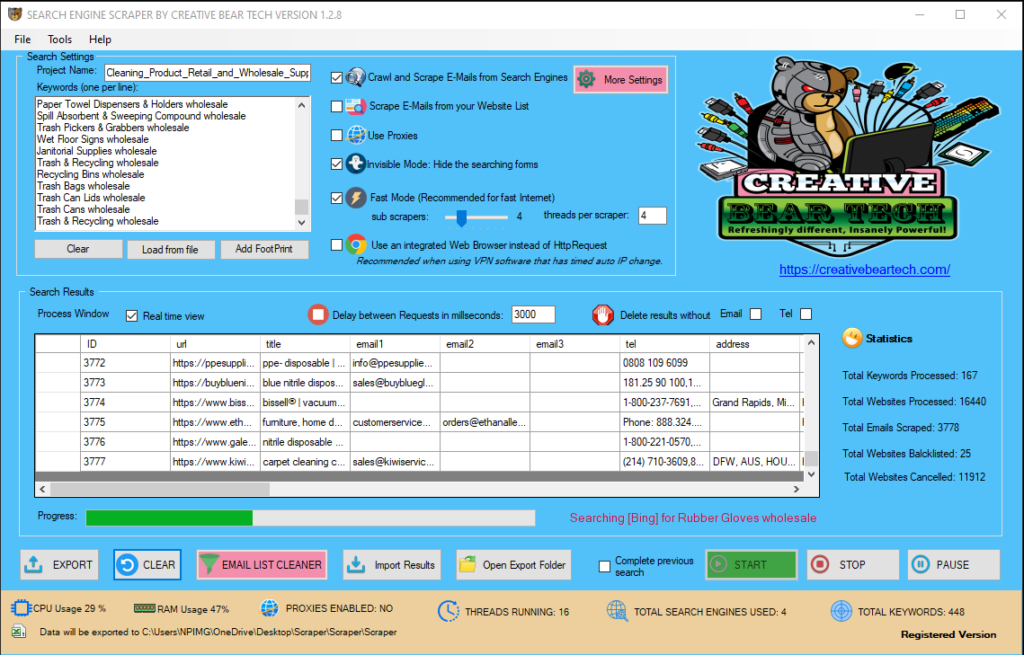Click the bear app icon in title bar

tap(14, 14)
